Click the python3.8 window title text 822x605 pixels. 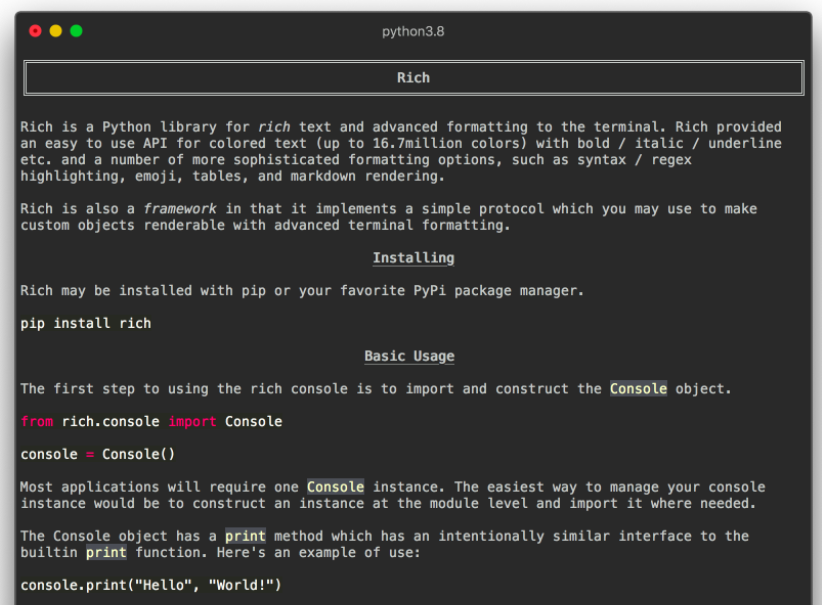click(413, 31)
